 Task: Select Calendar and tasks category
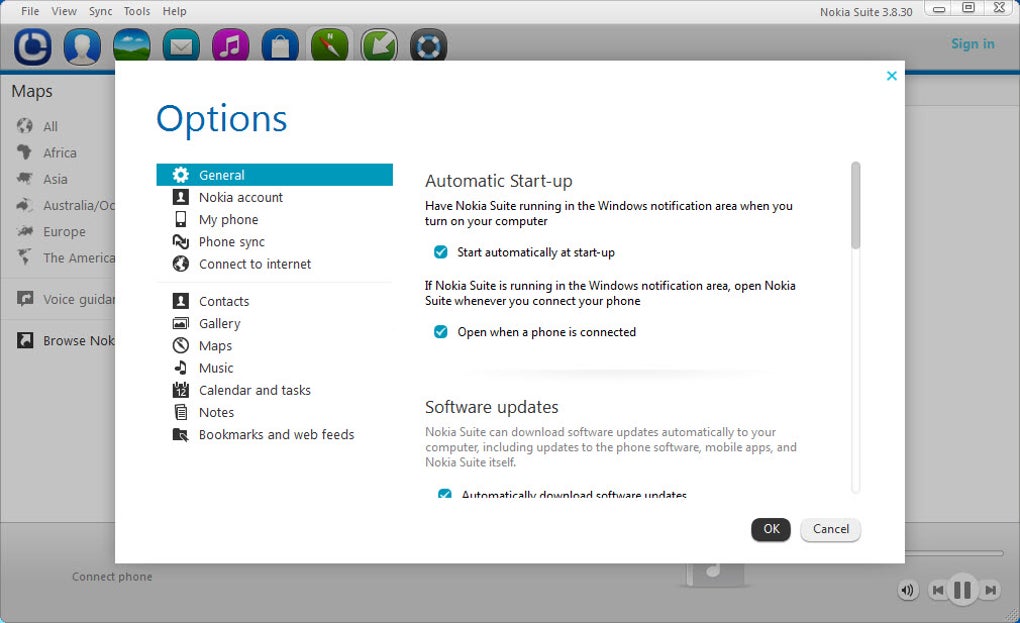point(275,390)
